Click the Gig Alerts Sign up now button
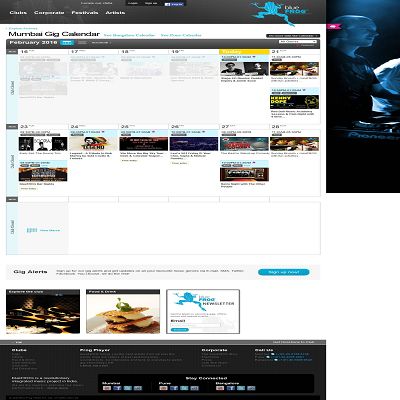 (284, 272)
